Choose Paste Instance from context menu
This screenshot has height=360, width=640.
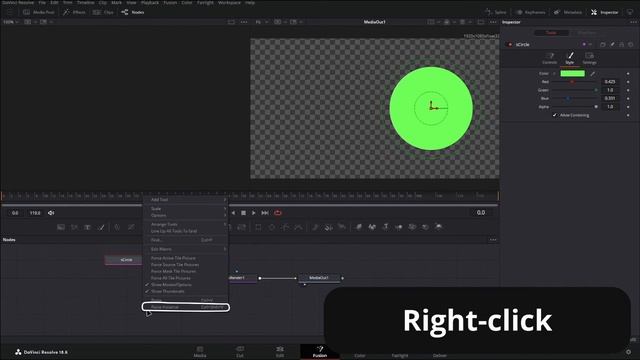[x=185, y=307]
